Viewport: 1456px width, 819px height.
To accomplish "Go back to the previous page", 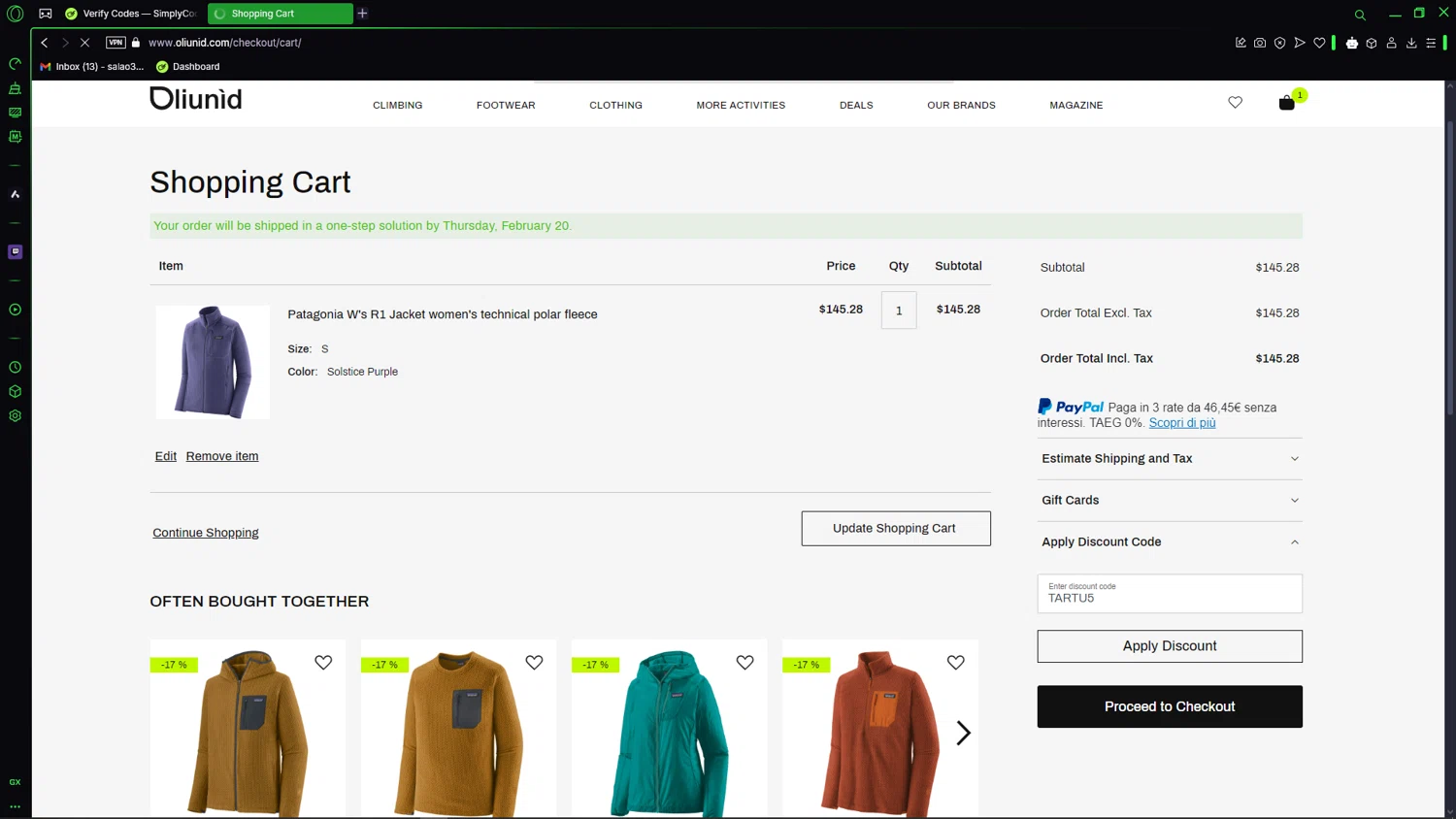I will coord(45,43).
